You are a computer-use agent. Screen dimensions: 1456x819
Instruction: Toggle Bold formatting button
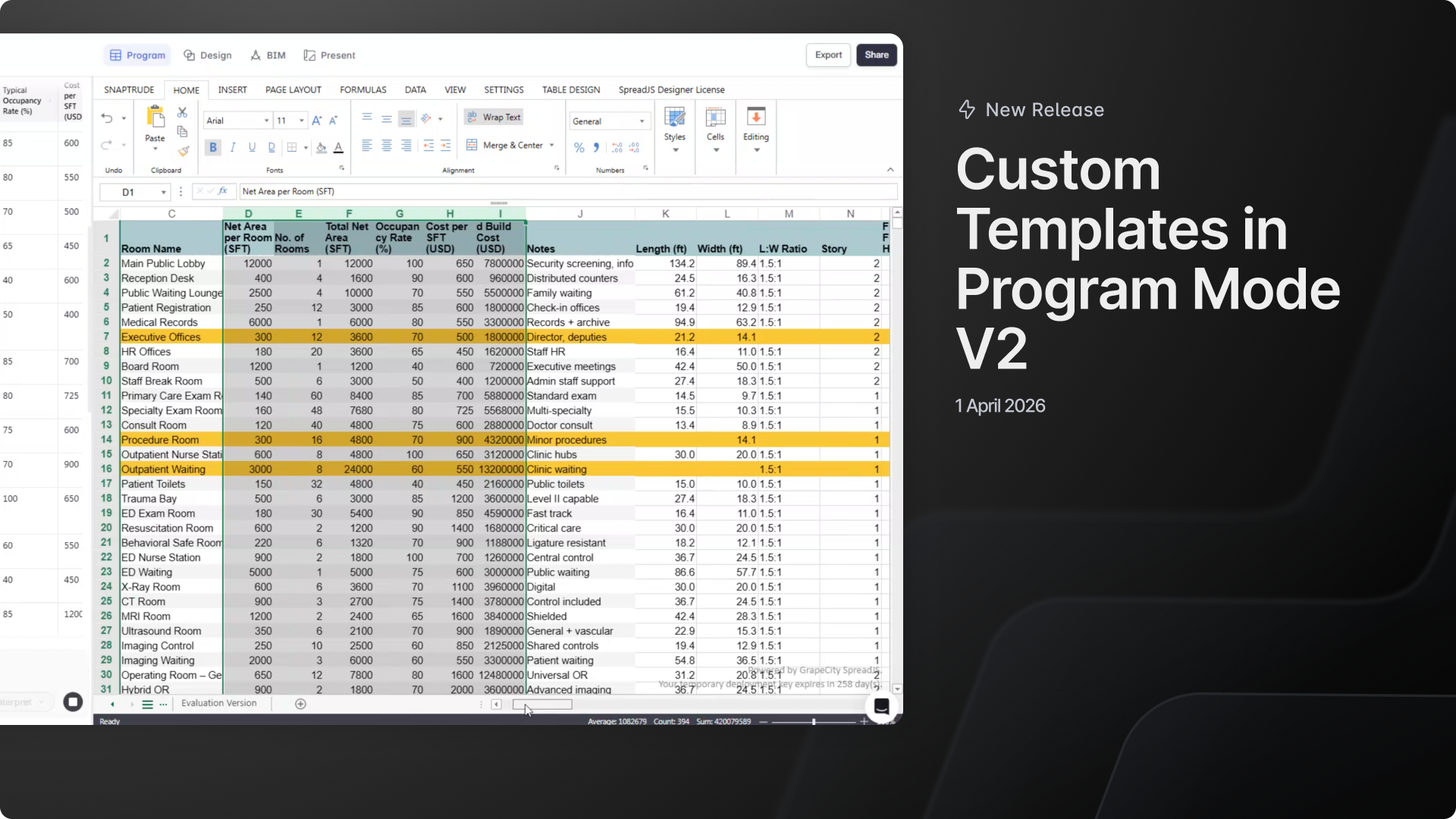213,147
